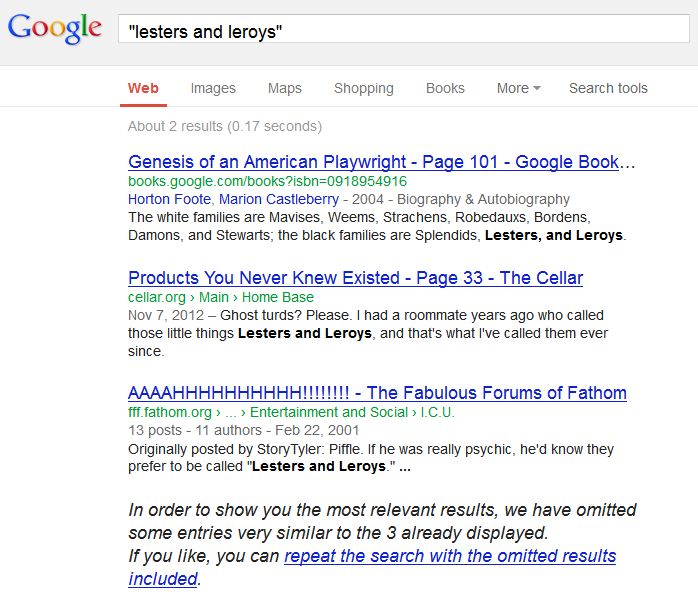
Task: Select the Web tab
Action: [143, 88]
